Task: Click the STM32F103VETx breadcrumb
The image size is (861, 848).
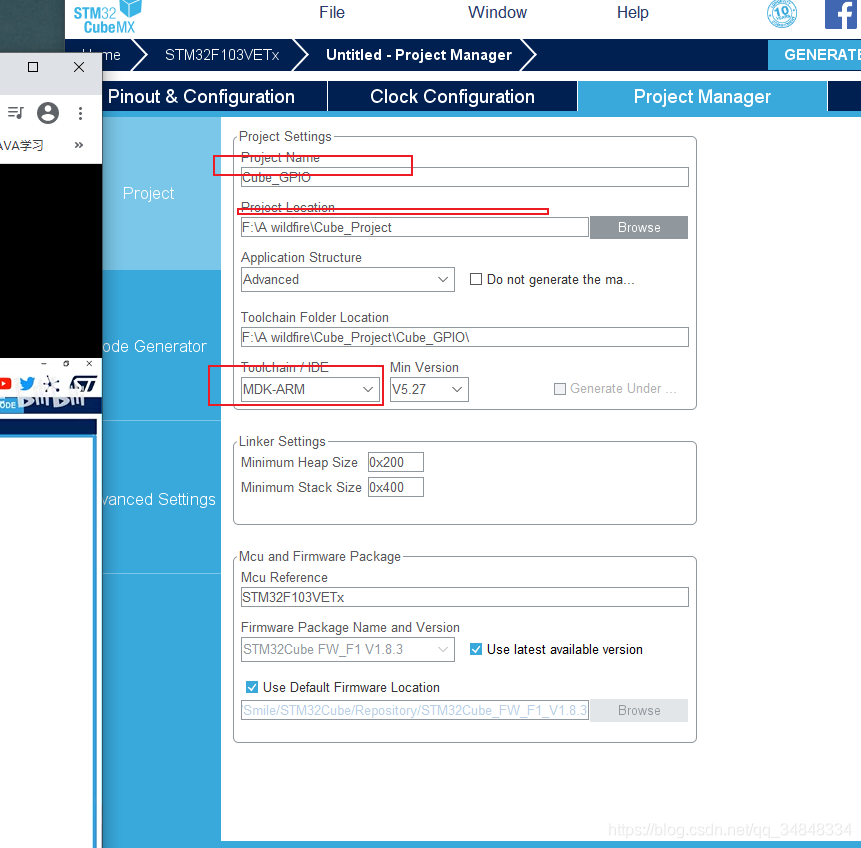Action: coord(222,55)
